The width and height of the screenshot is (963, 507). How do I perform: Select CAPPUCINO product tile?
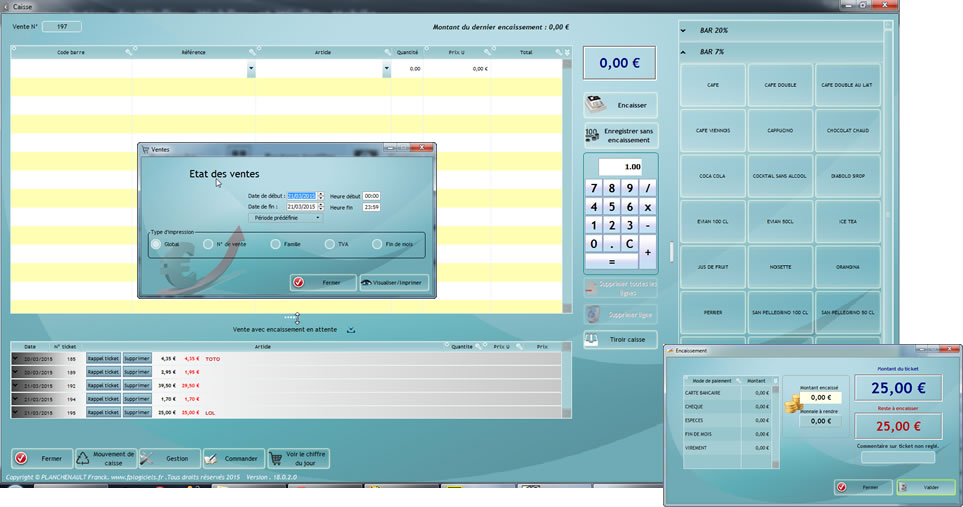click(x=780, y=130)
